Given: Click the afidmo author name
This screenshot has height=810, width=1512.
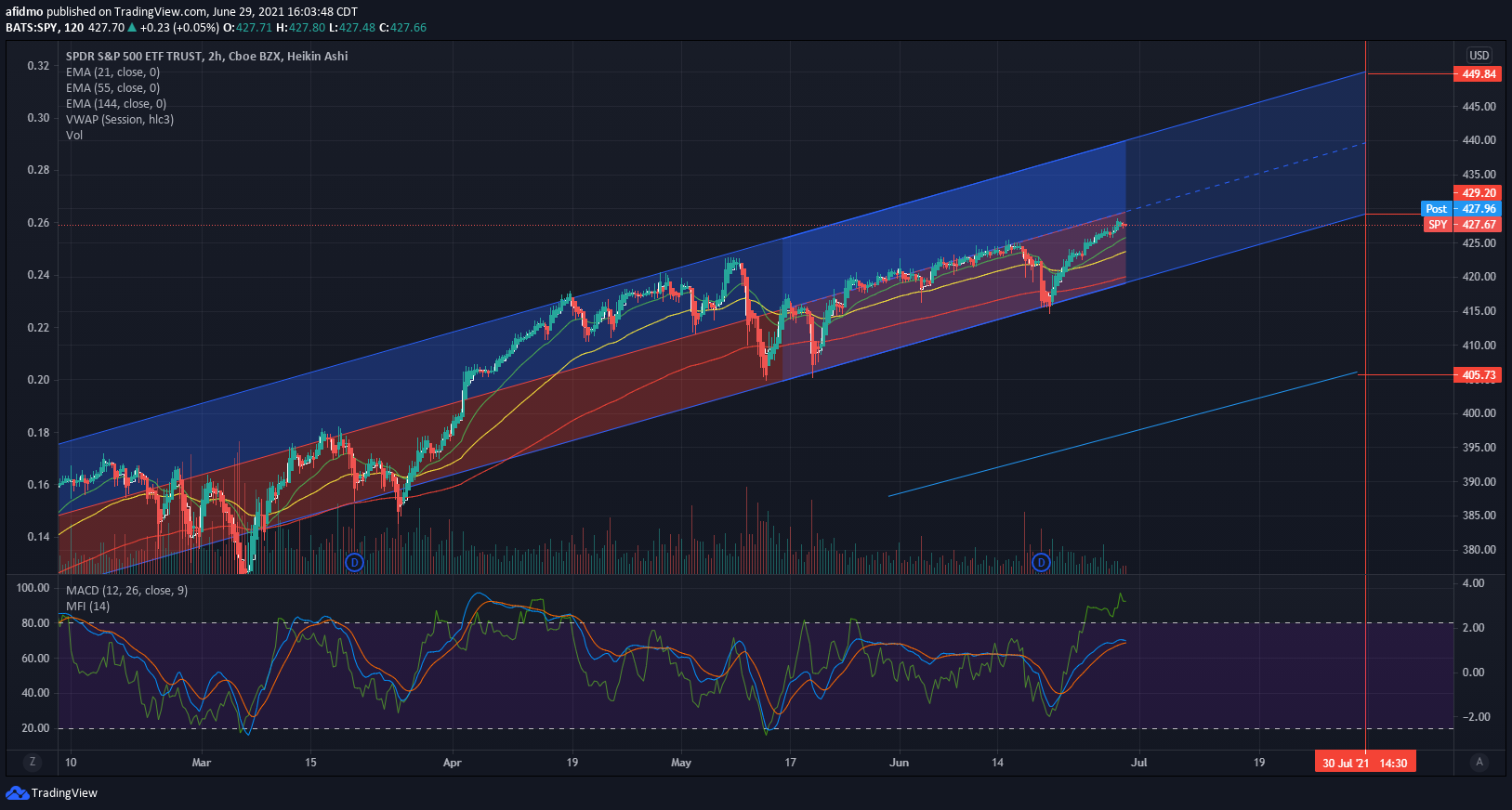Looking at the screenshot, I should [24, 12].
